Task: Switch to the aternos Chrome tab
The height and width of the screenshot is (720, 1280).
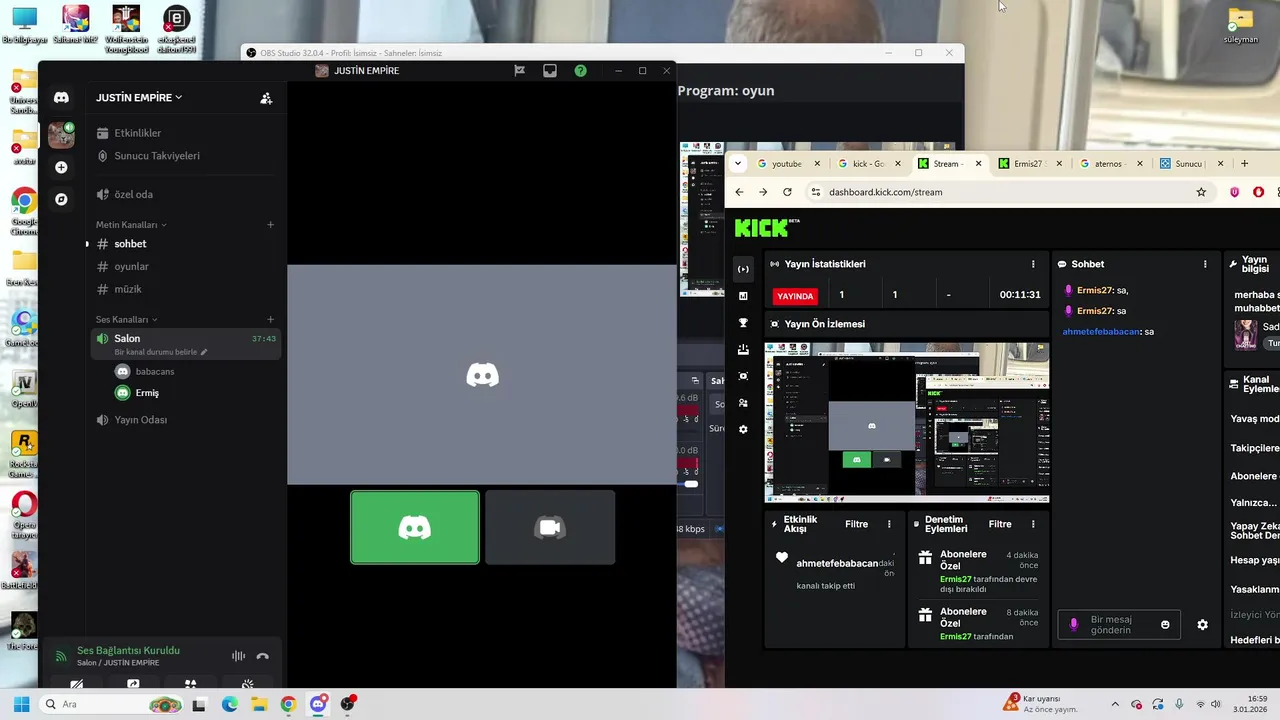Action: point(1111,163)
